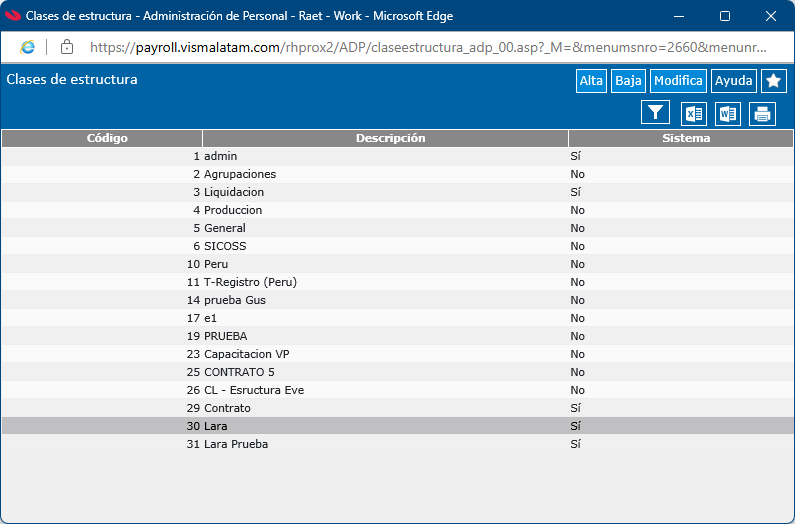Export the list to Word

[x=728, y=114]
